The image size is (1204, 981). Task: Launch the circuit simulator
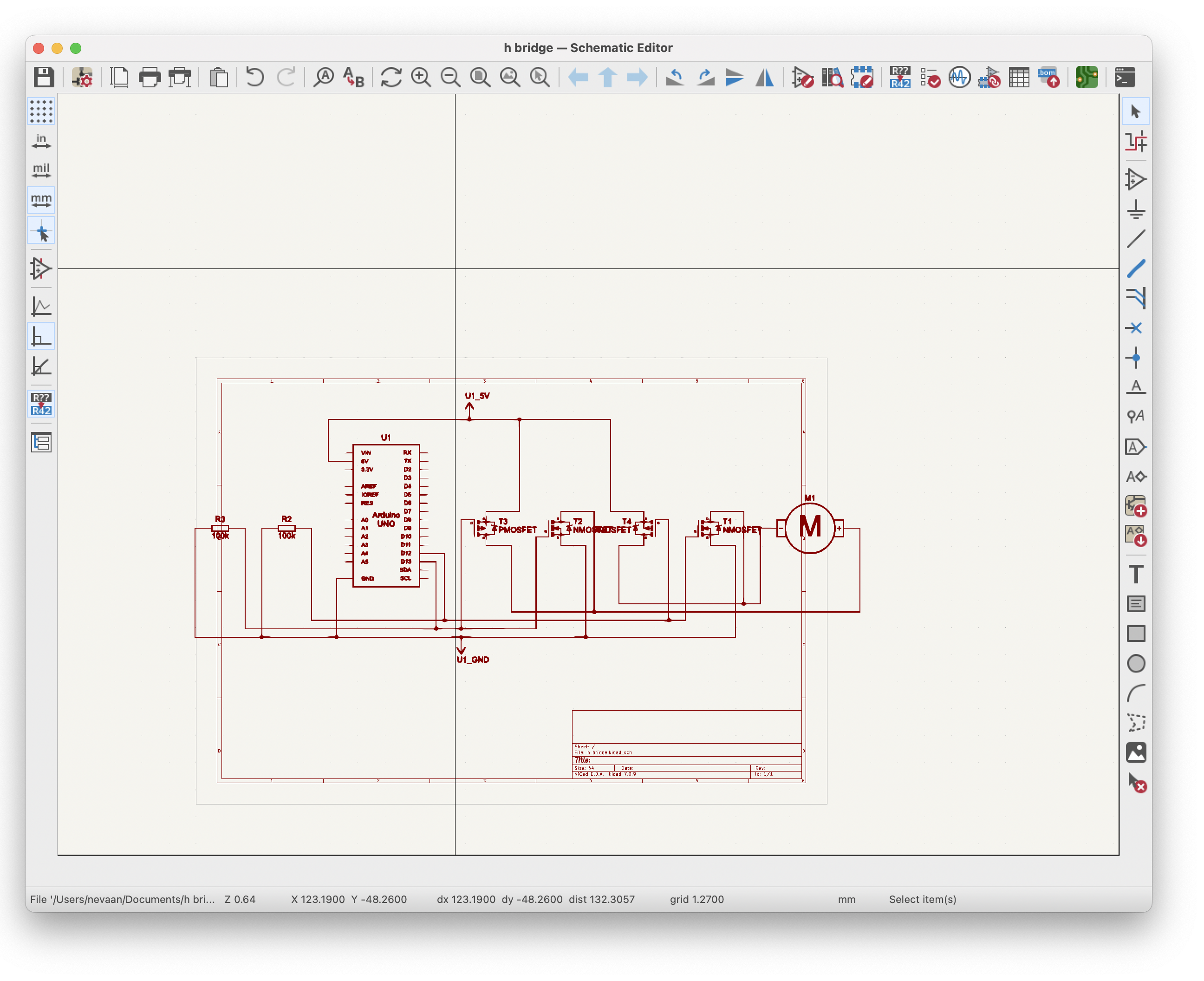(959, 77)
